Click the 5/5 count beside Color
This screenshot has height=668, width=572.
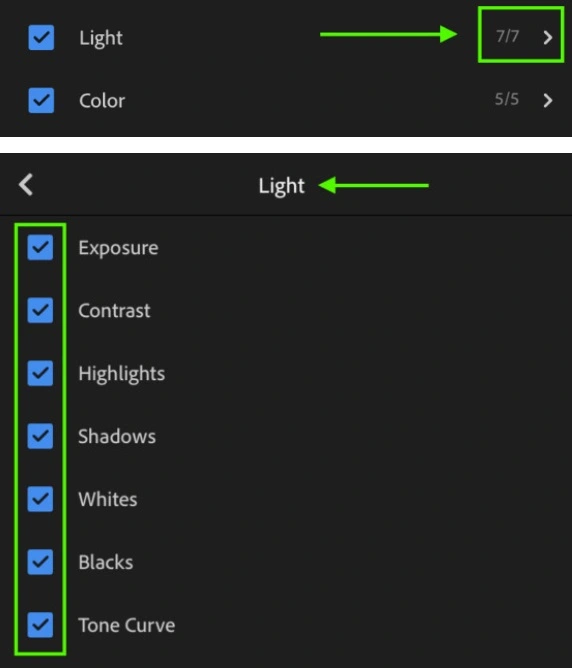[507, 99]
